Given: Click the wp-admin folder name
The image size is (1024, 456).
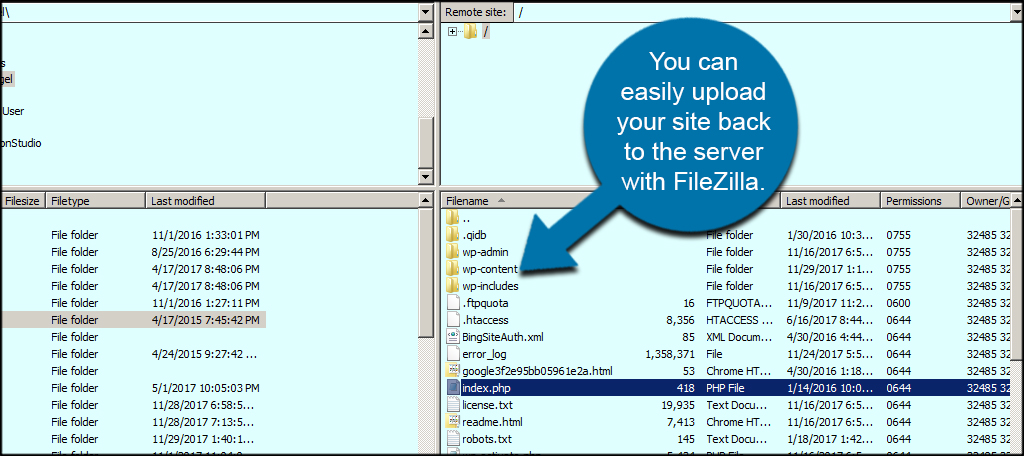Looking at the screenshot, I should [485, 252].
